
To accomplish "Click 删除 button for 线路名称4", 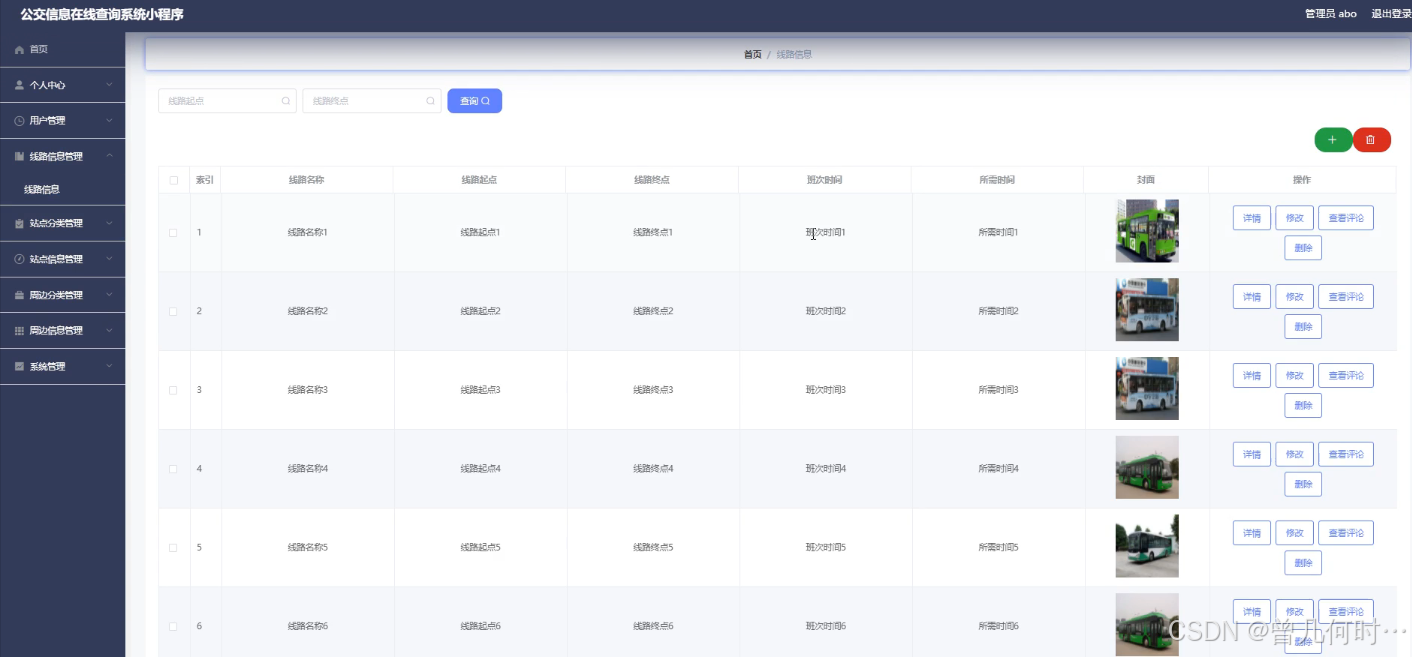I will (x=1303, y=484).
